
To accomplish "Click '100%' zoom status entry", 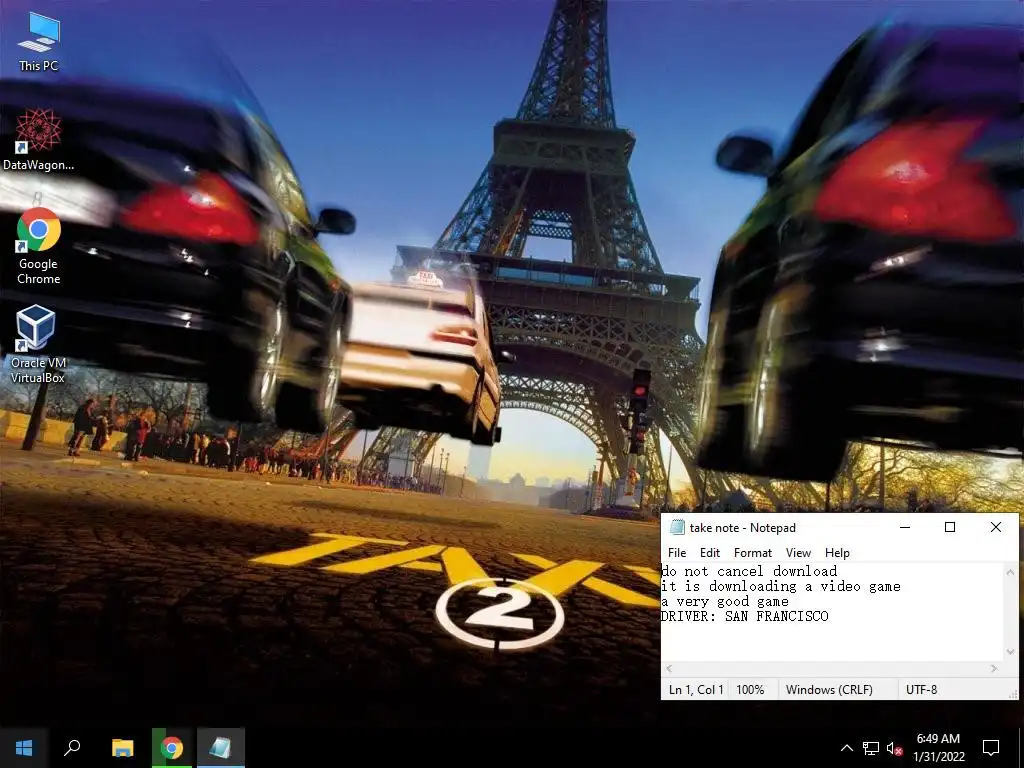I will tap(750, 690).
